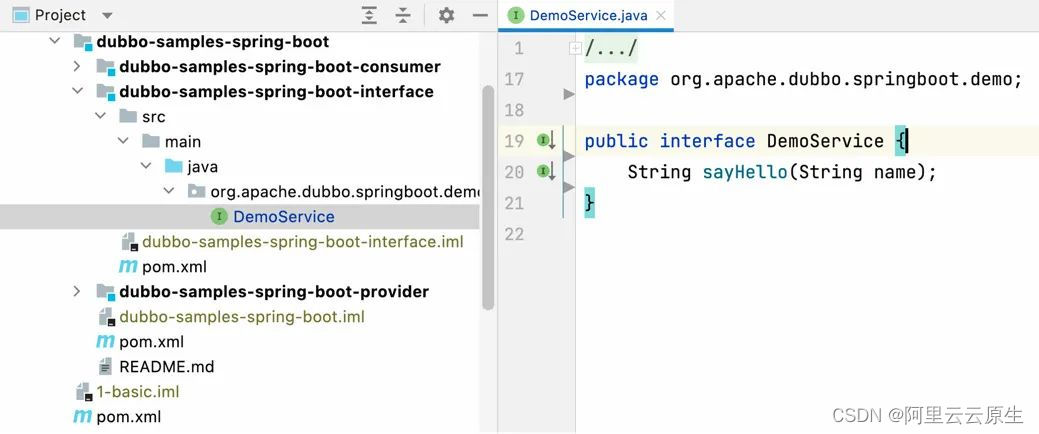This screenshot has height=434, width=1039.
Task: Click the provider module folder icon
Action: pos(105,292)
